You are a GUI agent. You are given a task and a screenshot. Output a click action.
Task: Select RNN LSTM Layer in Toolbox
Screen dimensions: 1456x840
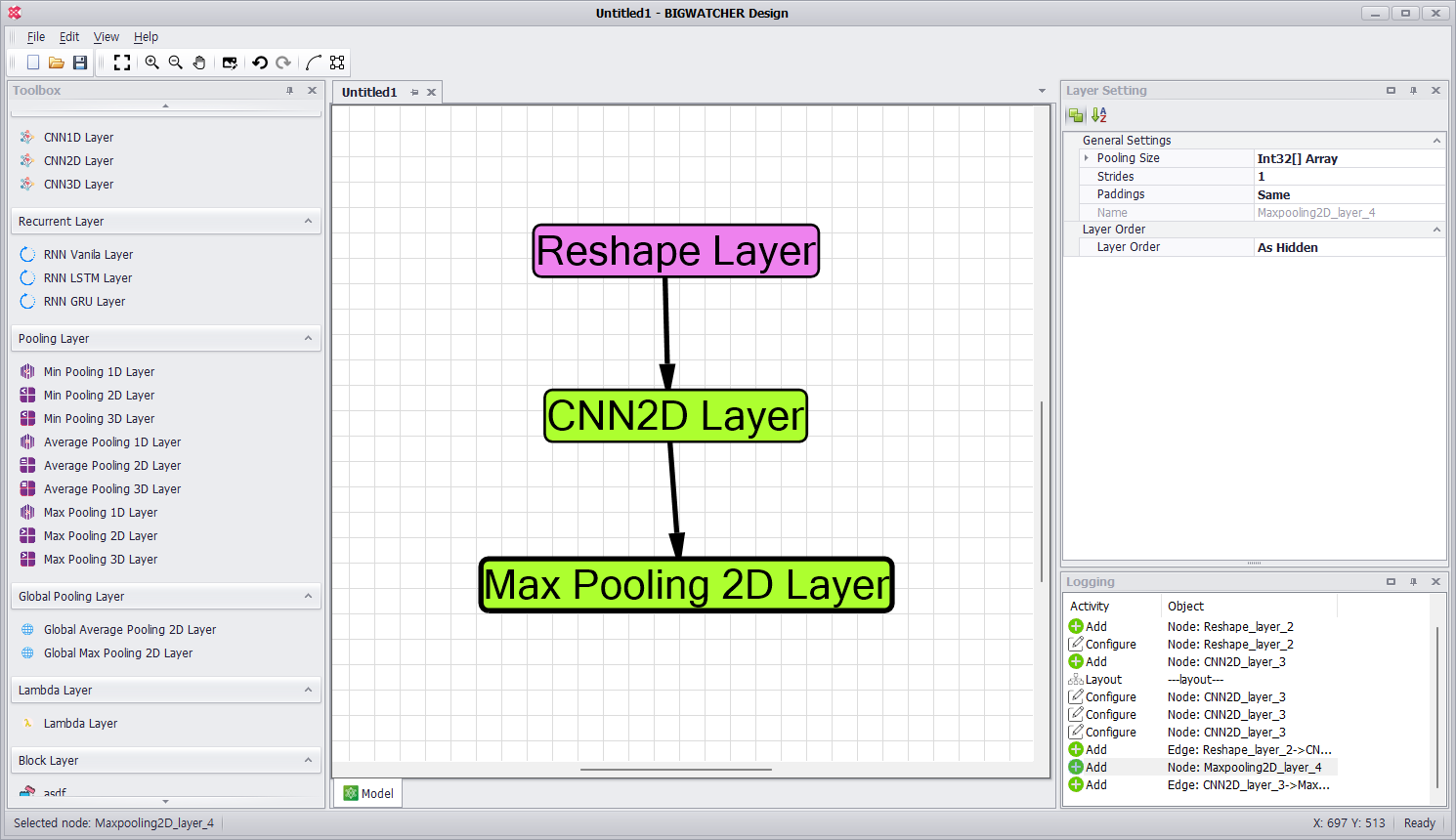pos(87,278)
